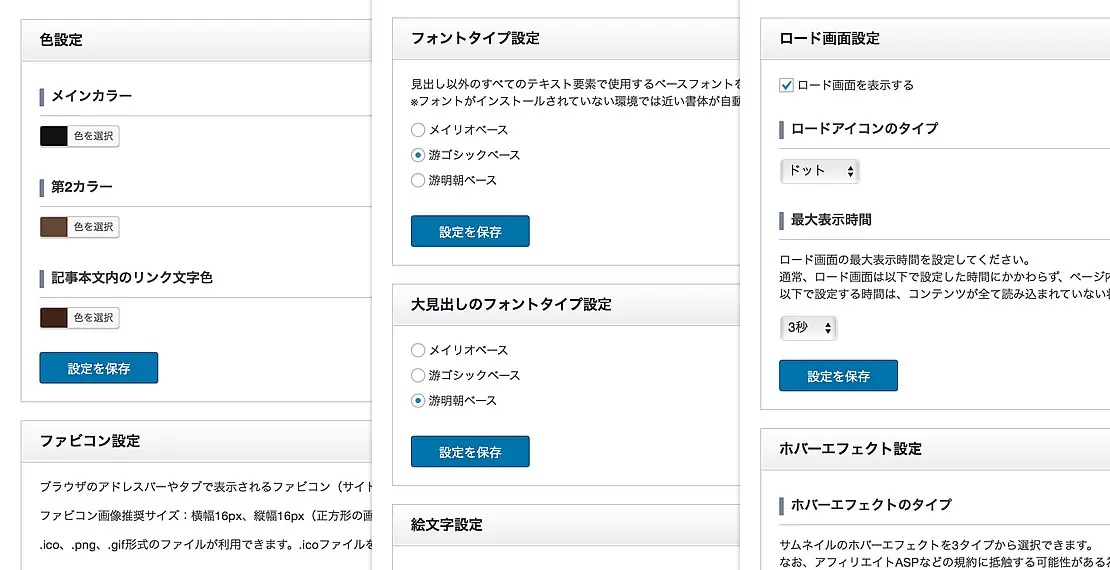This screenshot has height=570, width=1110.
Task: Open the ロードアイコンのタイプ dropdown showing ドット
Action: 819,171
